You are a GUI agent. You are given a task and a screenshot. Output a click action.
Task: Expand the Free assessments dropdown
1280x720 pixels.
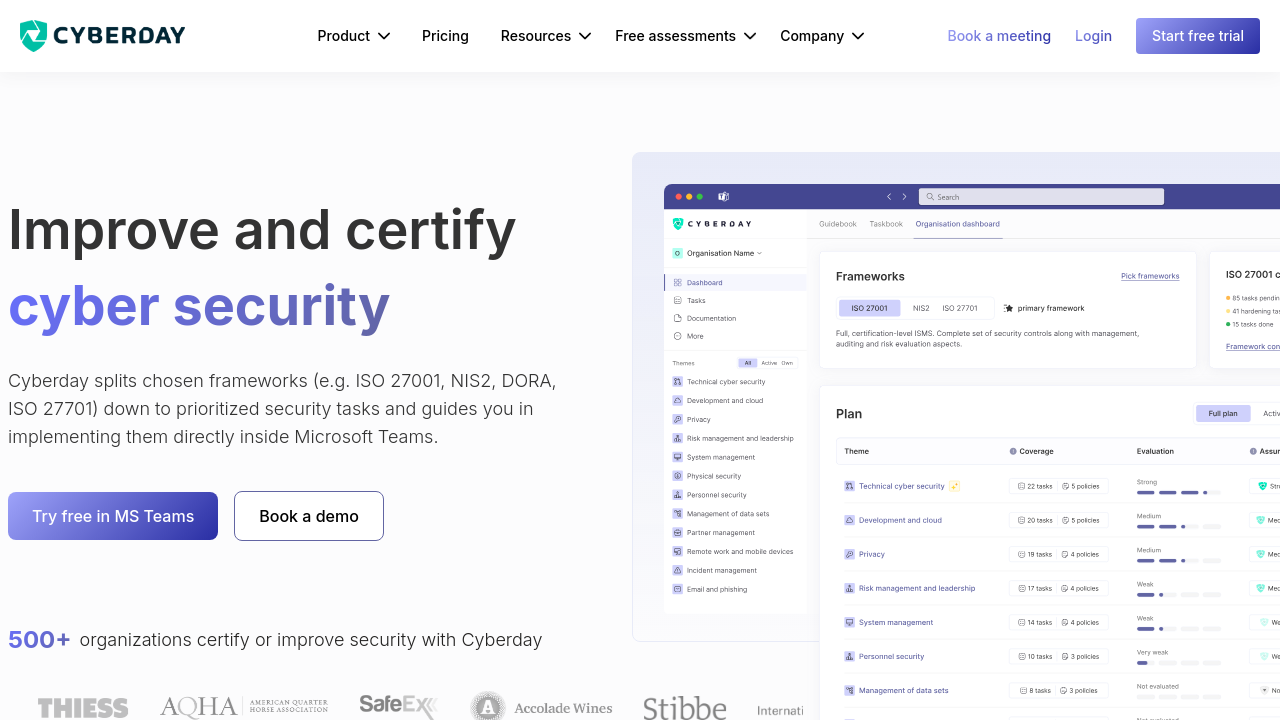(685, 36)
